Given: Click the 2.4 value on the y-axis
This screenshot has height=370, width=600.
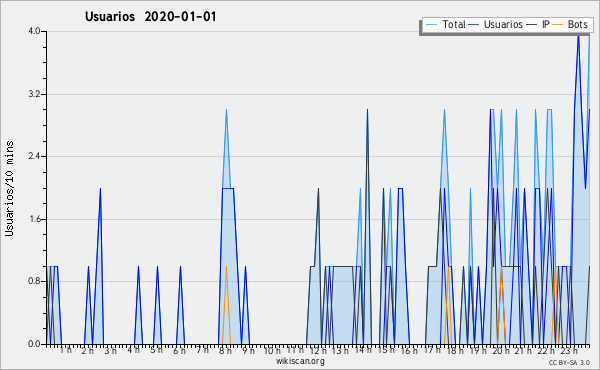Looking at the screenshot, I should click(34, 156).
